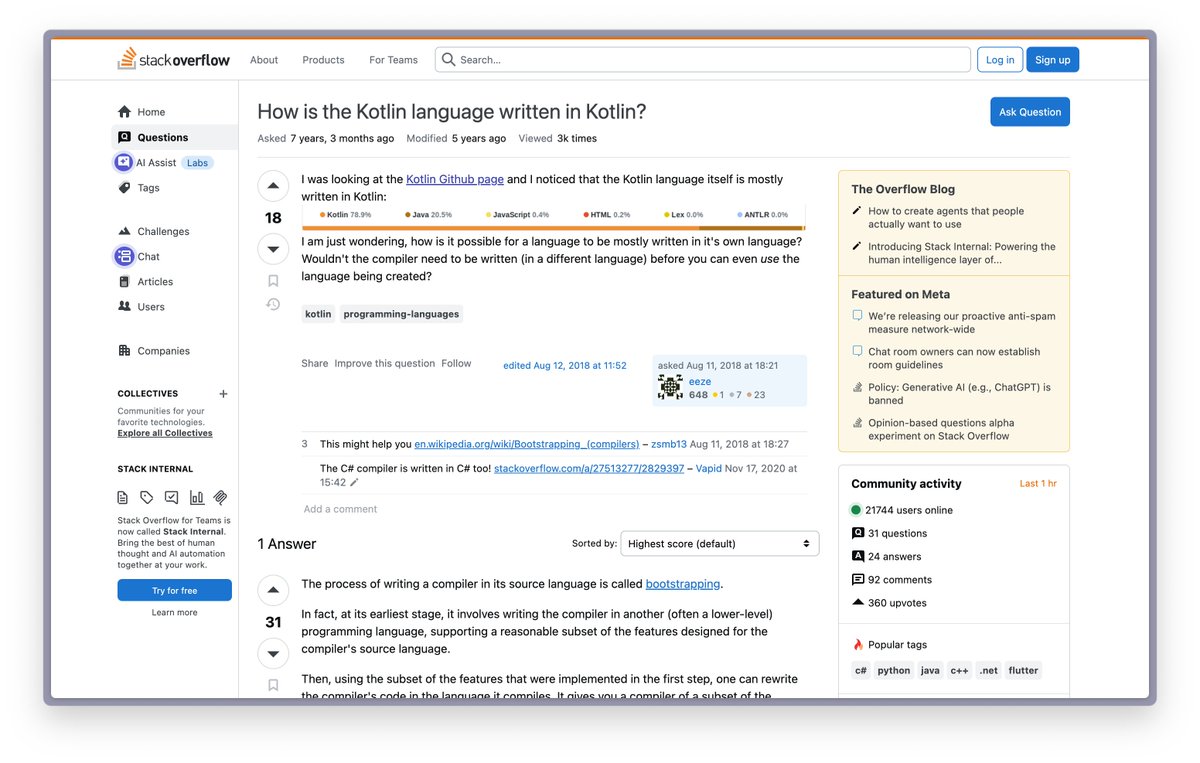This screenshot has width=1200, height=763.
Task: Click the Companies building icon
Action: pyautogui.click(x=124, y=351)
